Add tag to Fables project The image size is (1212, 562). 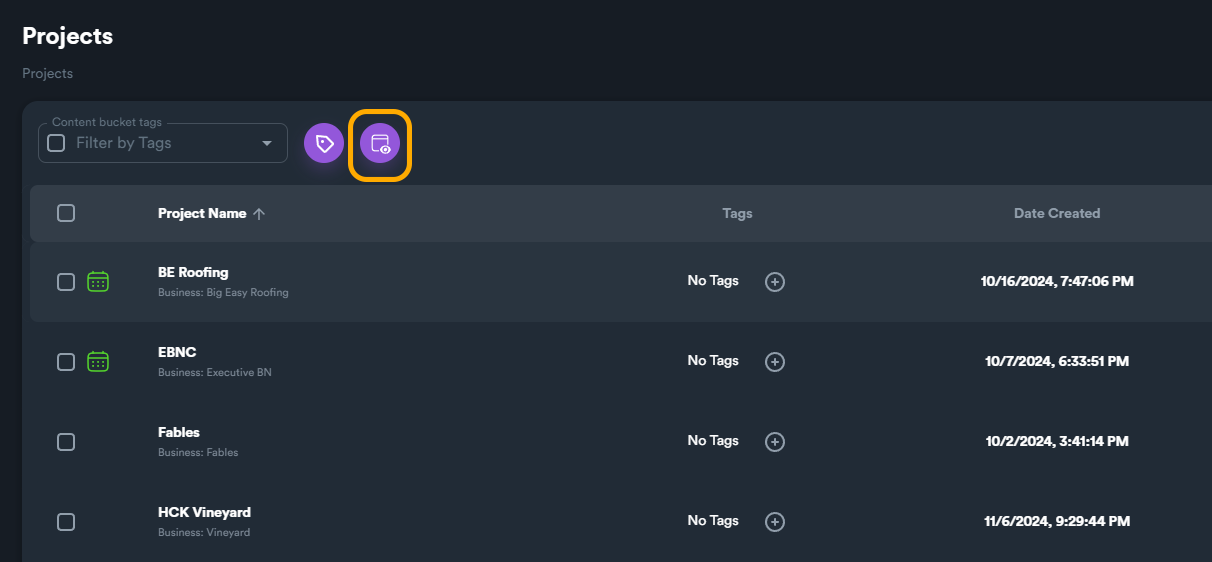tap(775, 442)
